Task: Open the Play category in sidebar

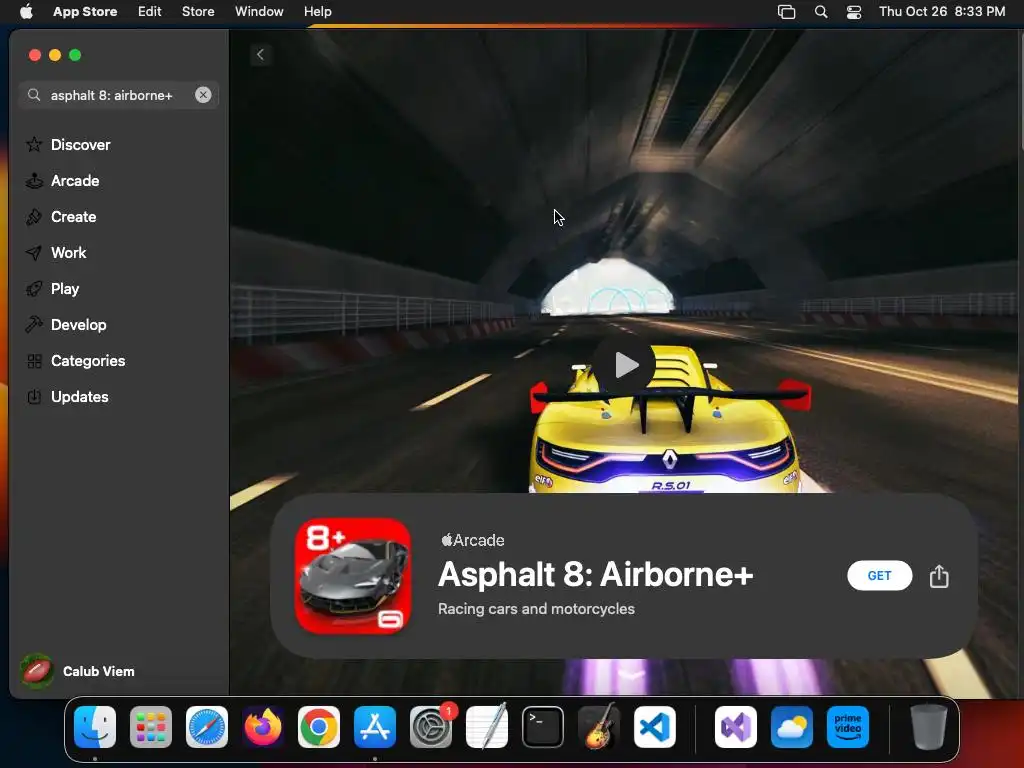Action: pos(52,289)
